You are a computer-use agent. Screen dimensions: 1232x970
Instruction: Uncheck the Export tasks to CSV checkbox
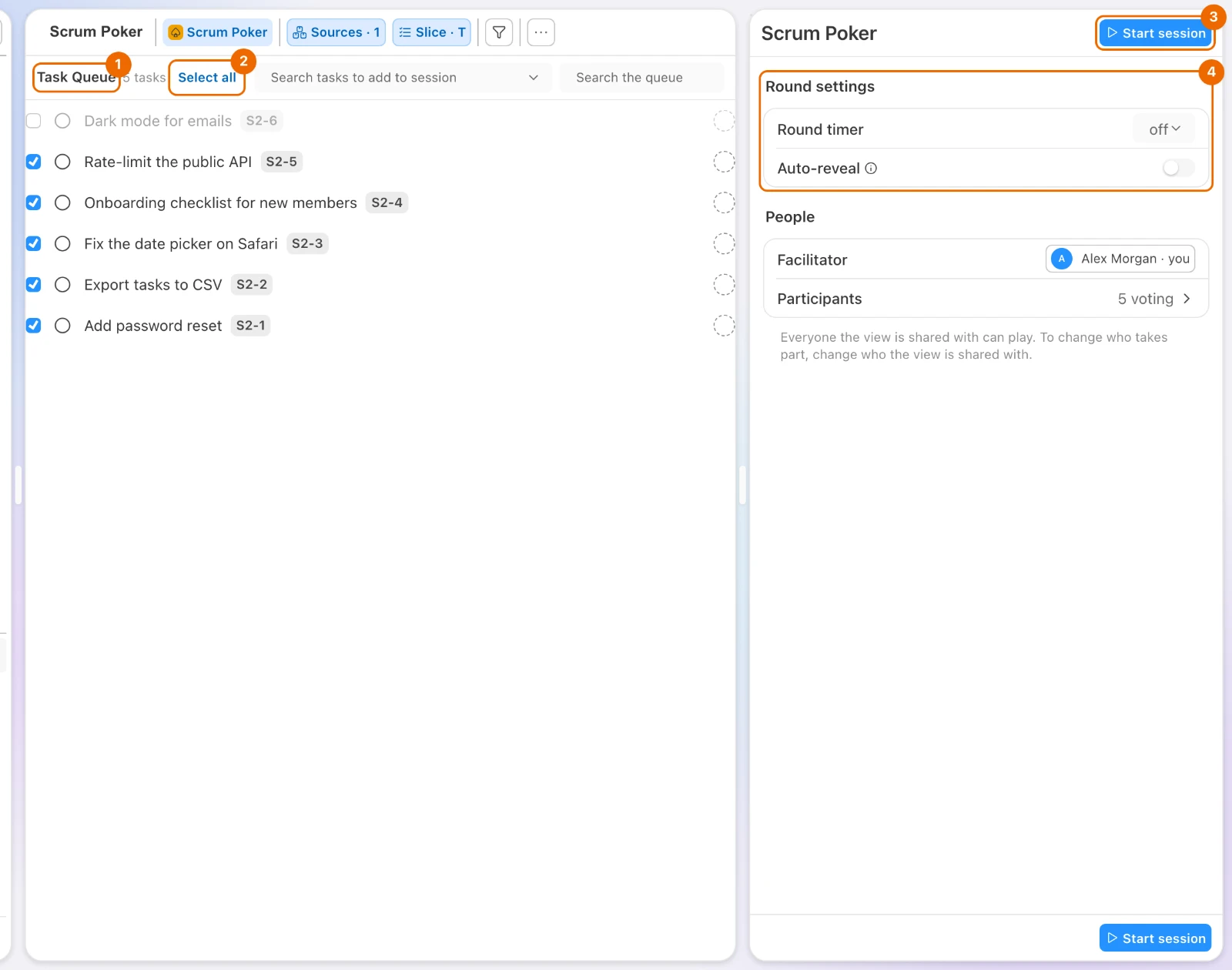coord(34,284)
